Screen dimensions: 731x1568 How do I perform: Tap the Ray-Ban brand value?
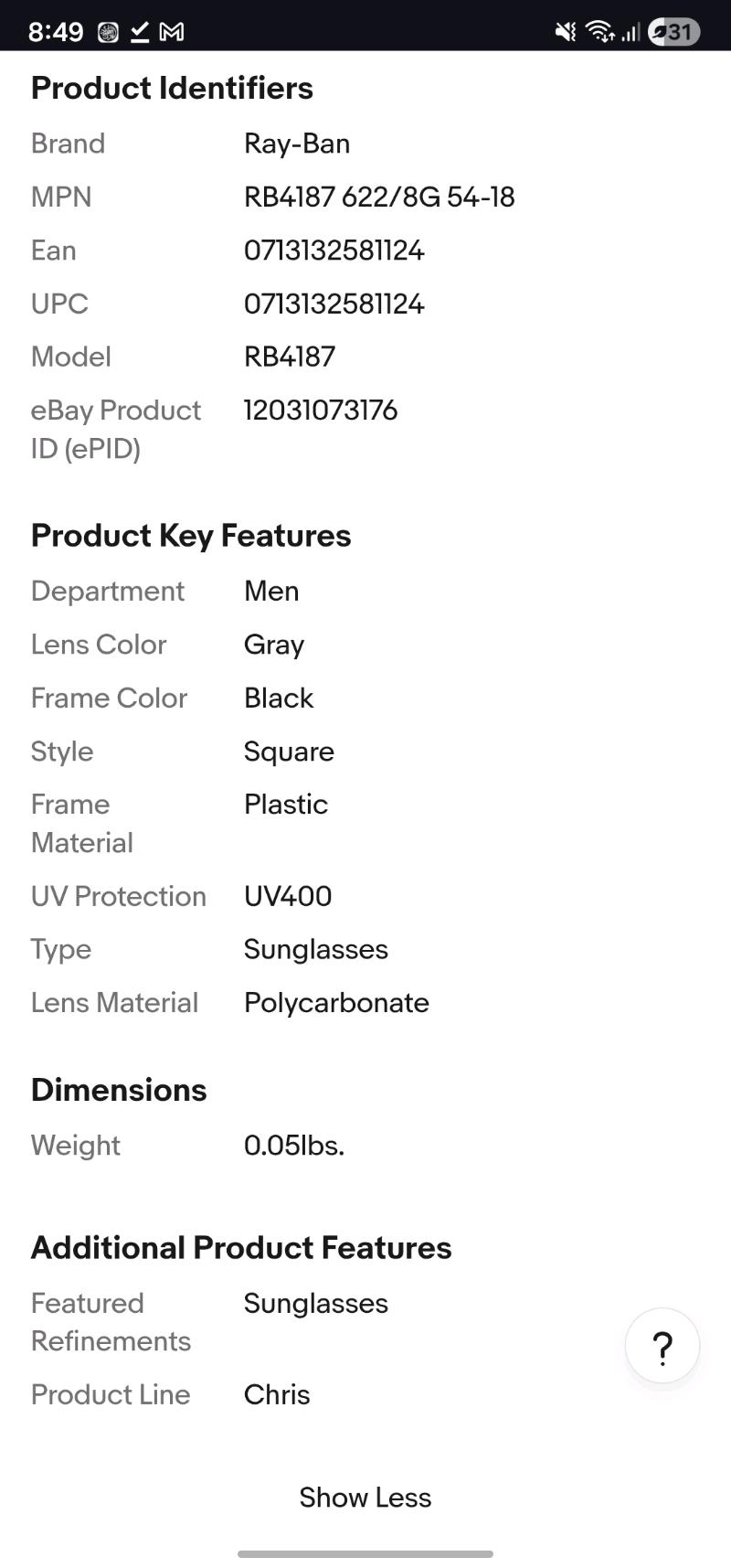297,144
